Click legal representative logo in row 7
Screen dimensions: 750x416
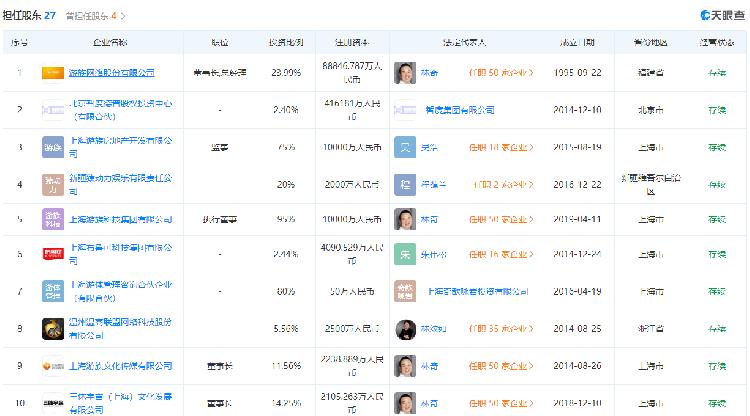tap(405, 291)
